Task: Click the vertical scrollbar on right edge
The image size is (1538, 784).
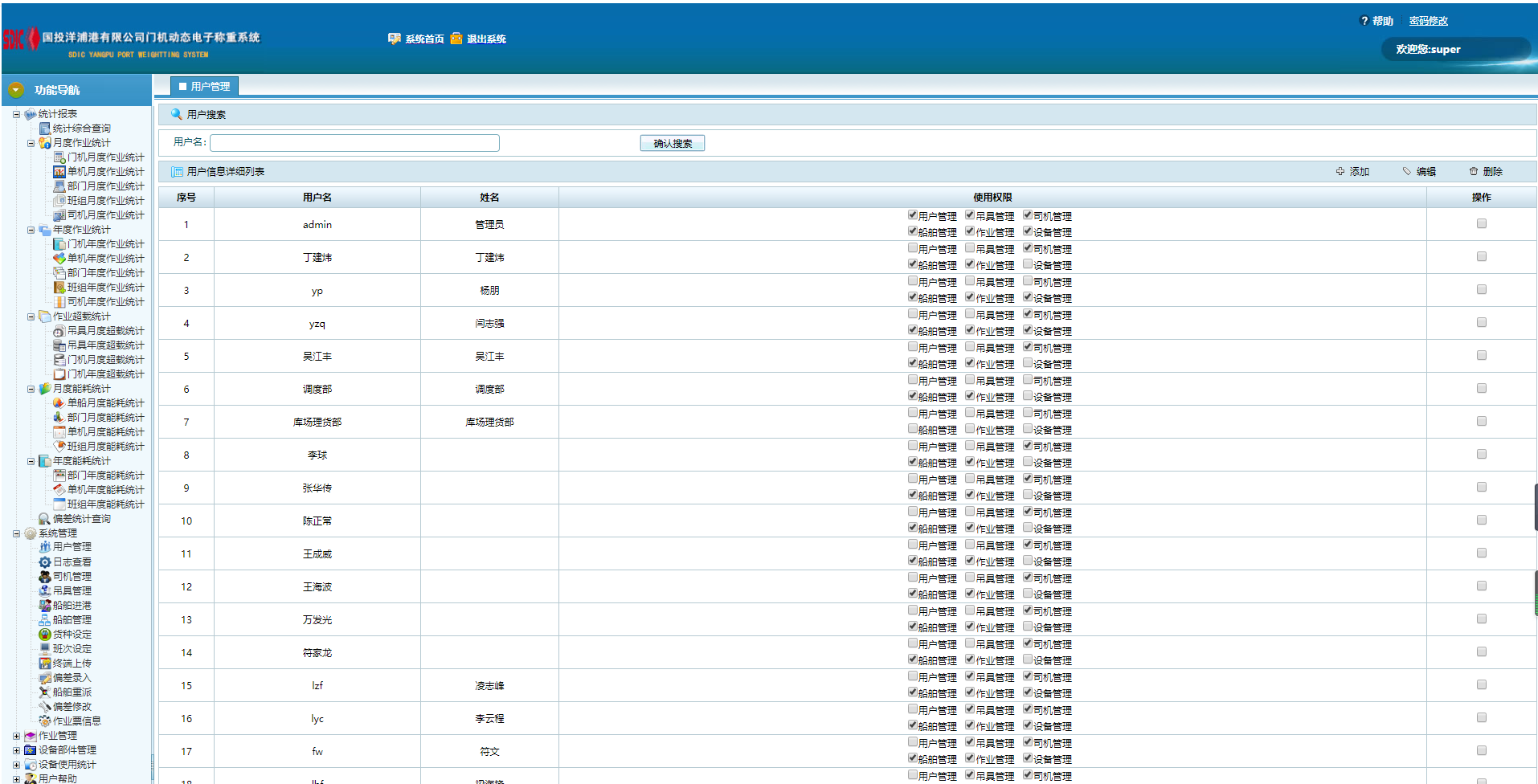Action: pyautogui.click(x=1535, y=506)
